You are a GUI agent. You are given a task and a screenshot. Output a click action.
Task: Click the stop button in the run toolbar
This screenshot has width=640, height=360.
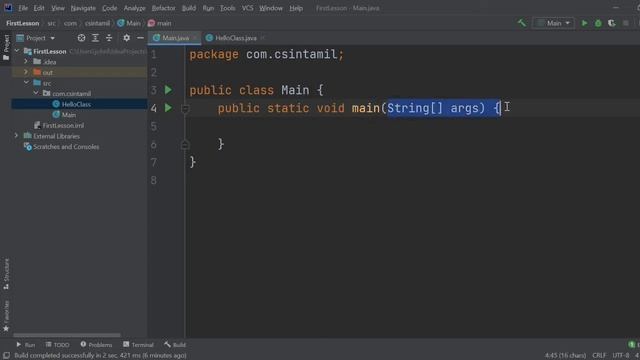pyautogui.click(x=626, y=23)
